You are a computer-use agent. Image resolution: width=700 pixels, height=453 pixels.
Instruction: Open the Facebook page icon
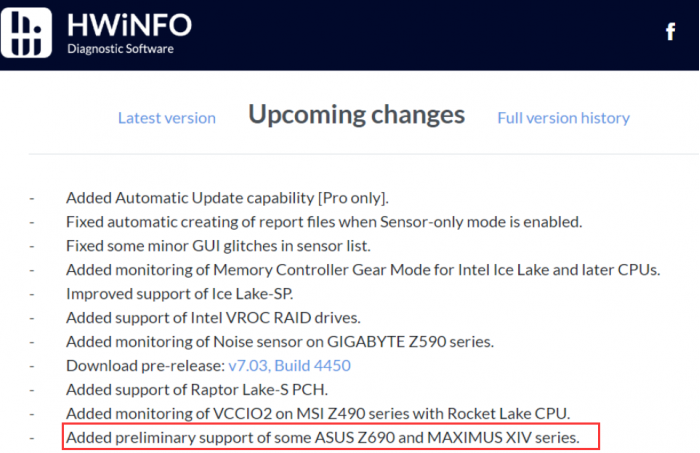671,31
